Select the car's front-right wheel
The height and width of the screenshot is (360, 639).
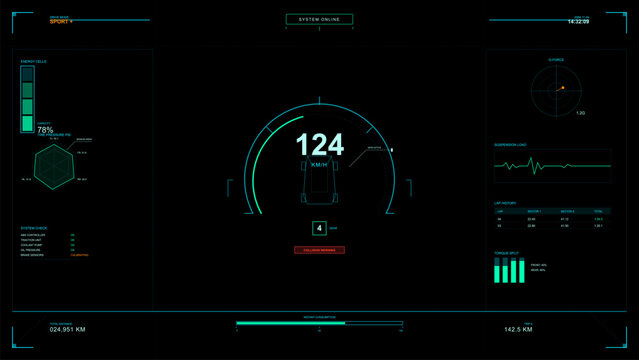coord(335,166)
